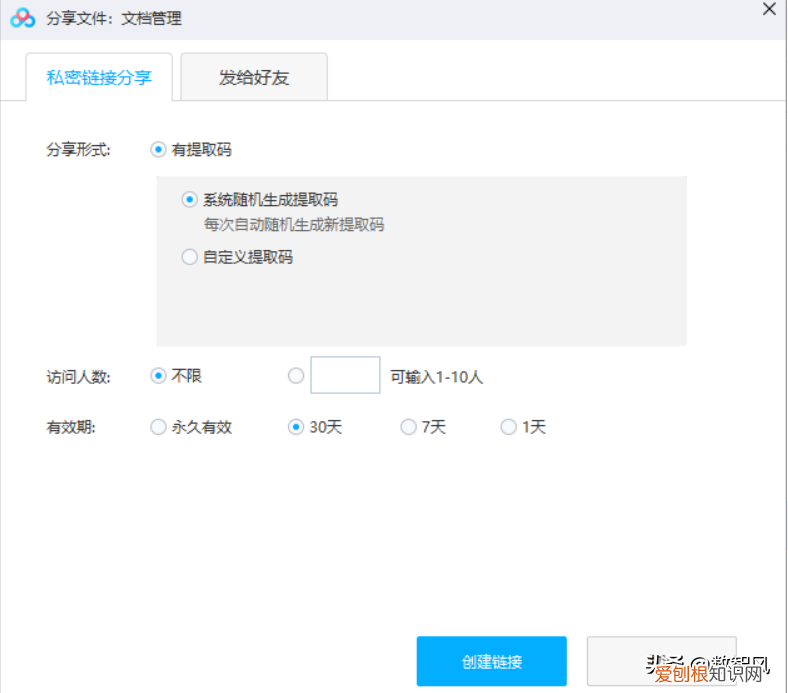Select the 7天 validity option
This screenshot has height=693, width=788.
tap(409, 427)
